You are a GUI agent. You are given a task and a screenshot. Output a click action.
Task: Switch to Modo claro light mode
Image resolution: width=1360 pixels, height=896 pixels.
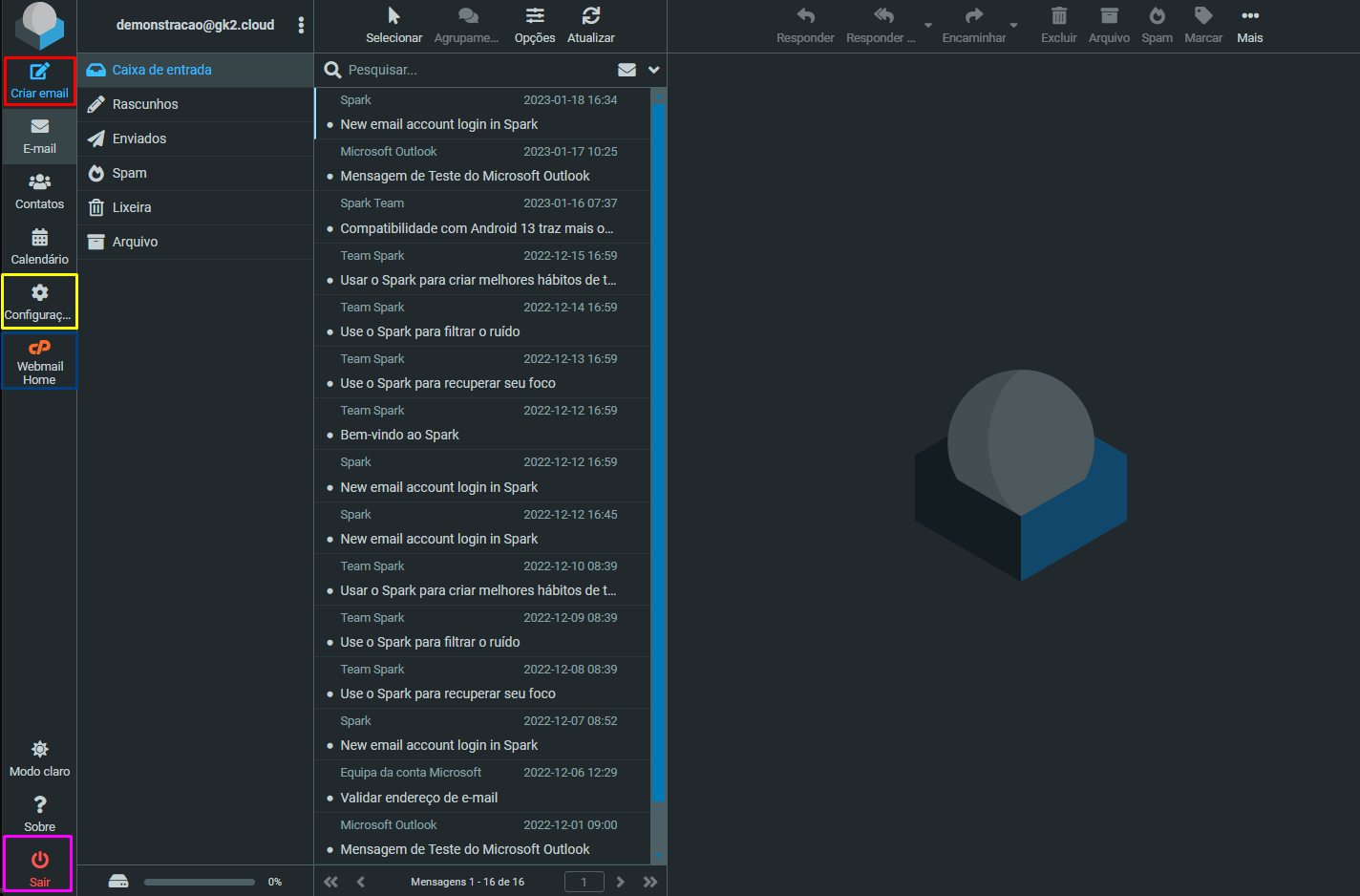click(39, 758)
